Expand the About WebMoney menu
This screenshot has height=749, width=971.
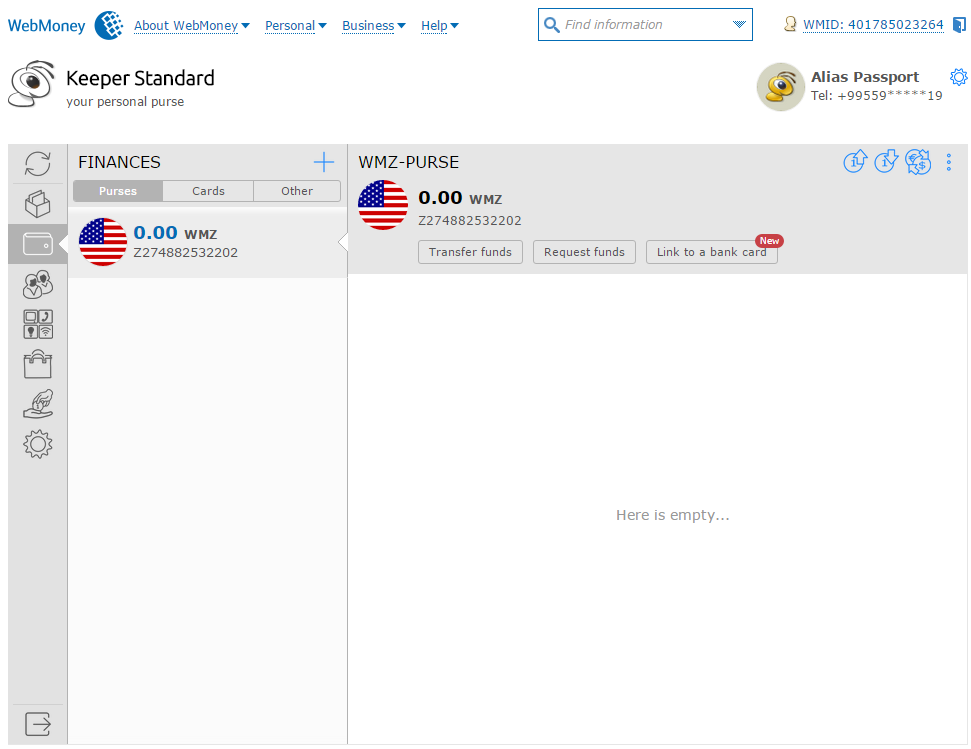191,25
